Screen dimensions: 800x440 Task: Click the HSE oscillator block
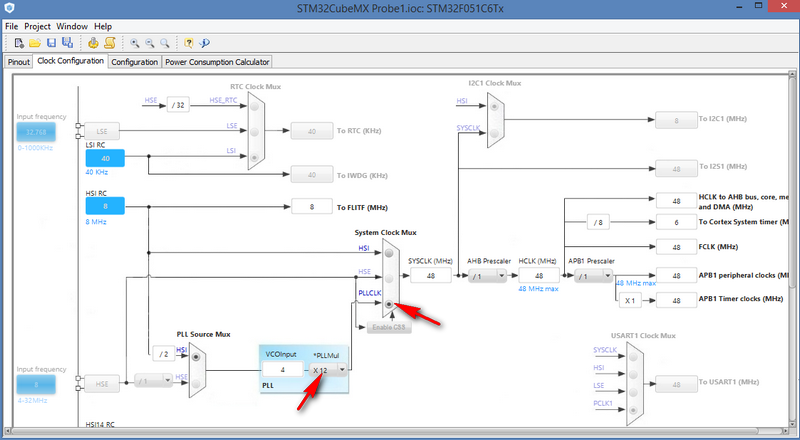(102, 383)
